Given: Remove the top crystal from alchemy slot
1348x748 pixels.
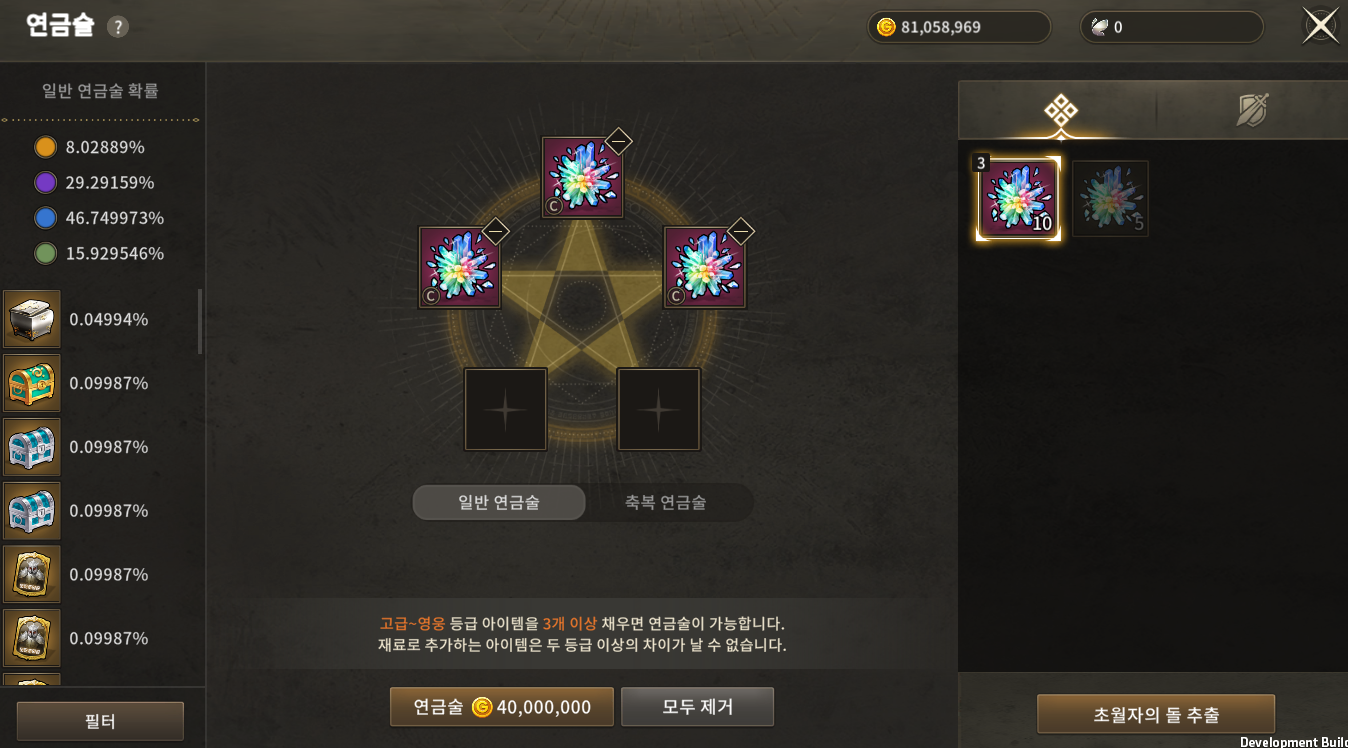Looking at the screenshot, I should pyautogui.click(x=618, y=142).
